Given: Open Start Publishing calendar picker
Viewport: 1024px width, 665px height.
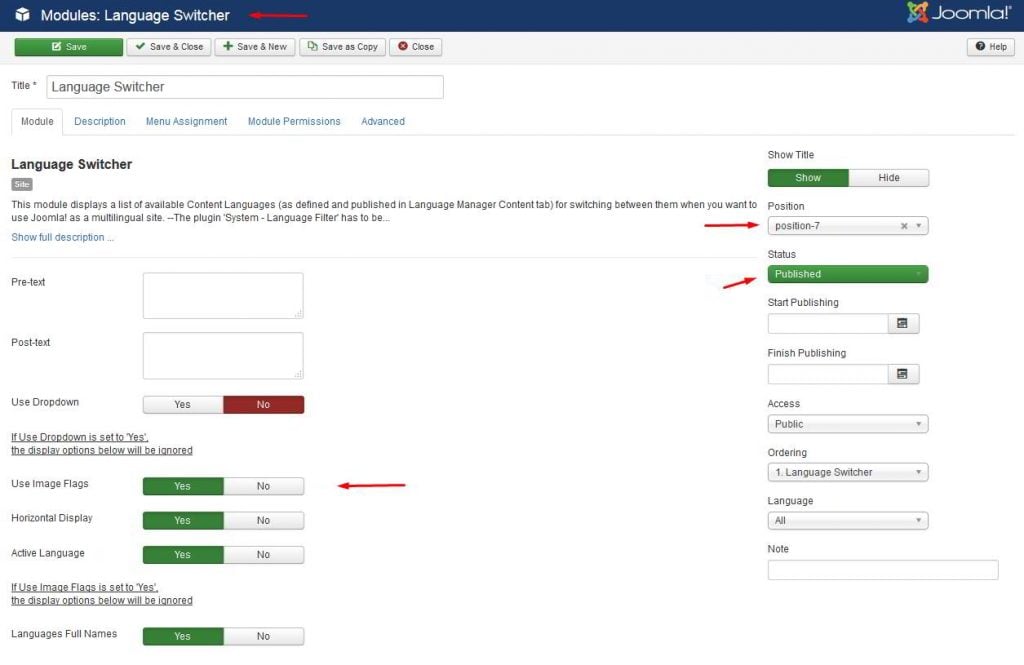Looking at the screenshot, I should pyautogui.click(x=902, y=323).
